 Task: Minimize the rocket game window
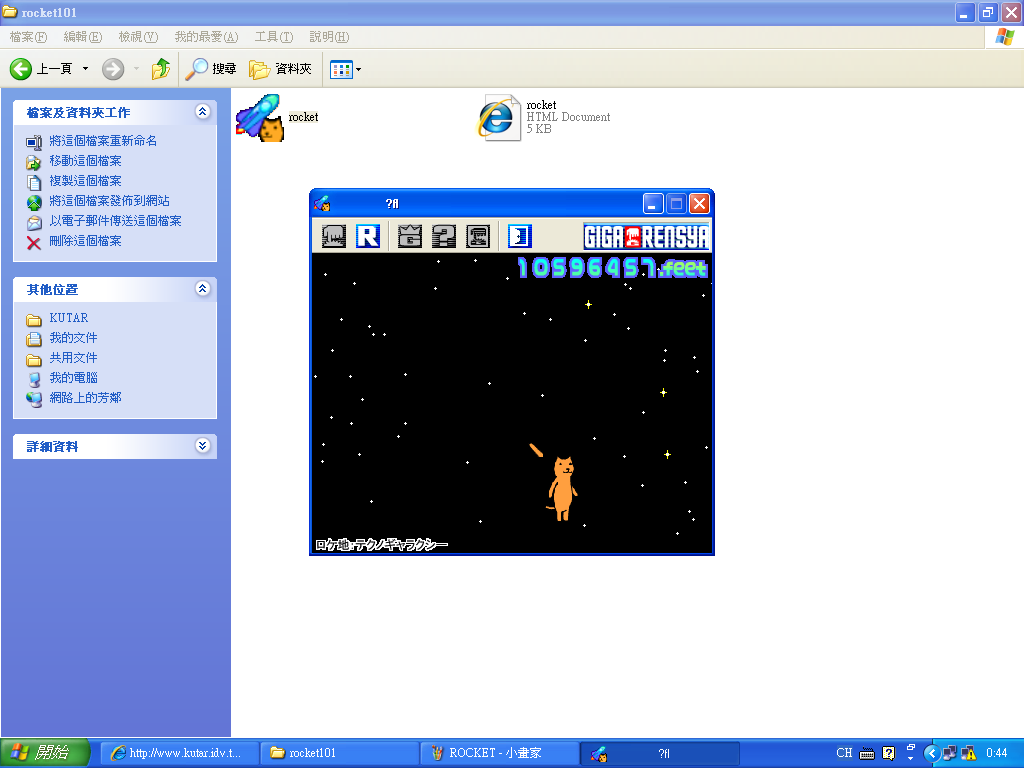pos(652,204)
